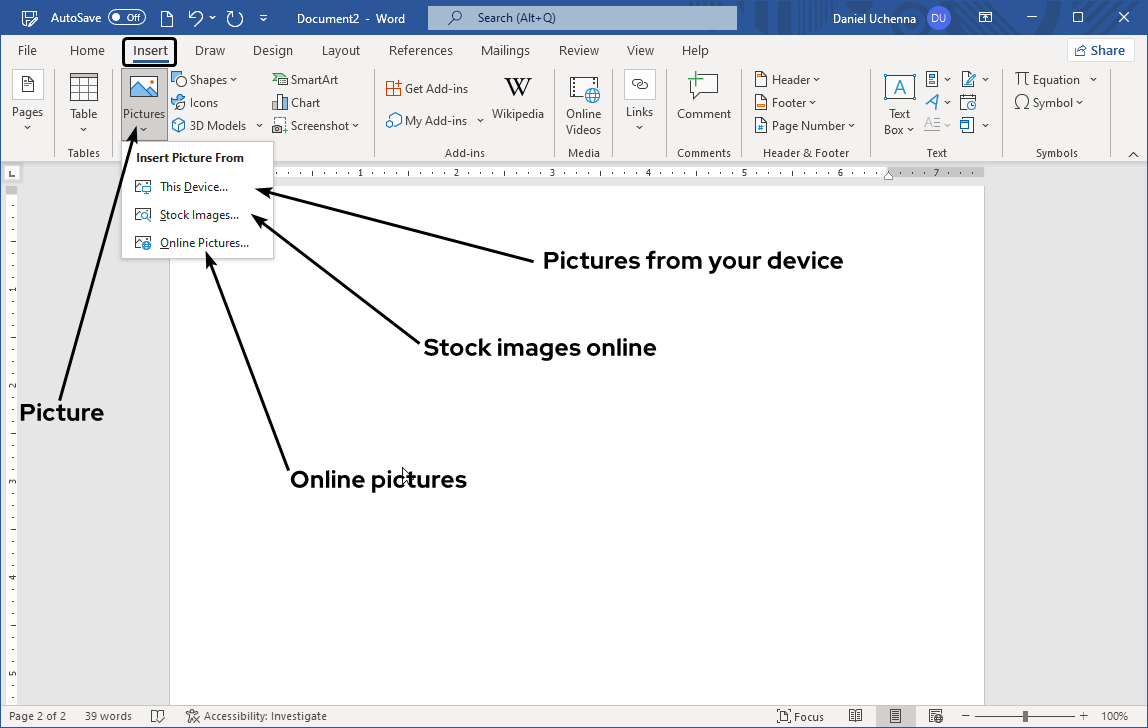The image size is (1148, 728).
Task: Open word count from 39 words status
Action: pyautogui.click(x=108, y=716)
